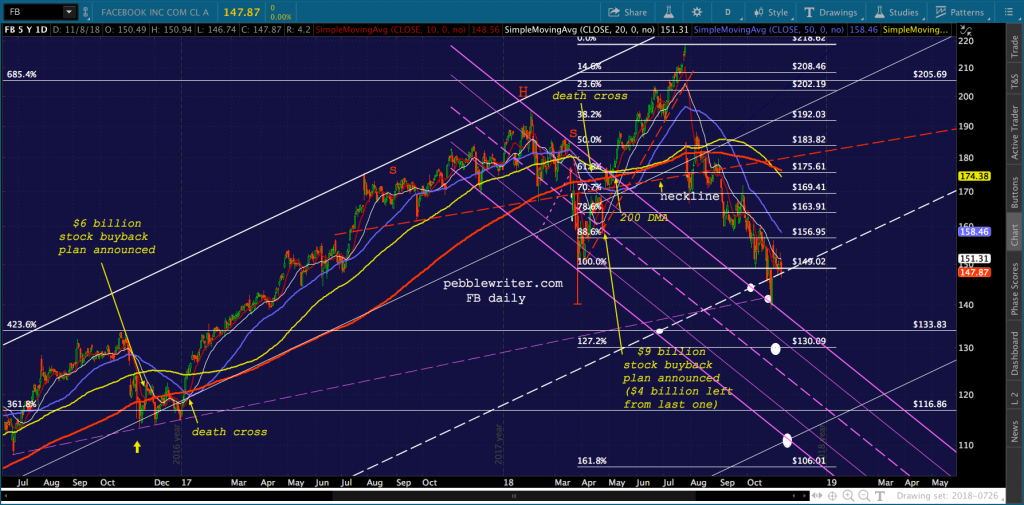Click the 161.8% Fibonacci percentage label
The image size is (1024, 505).
click(x=592, y=461)
